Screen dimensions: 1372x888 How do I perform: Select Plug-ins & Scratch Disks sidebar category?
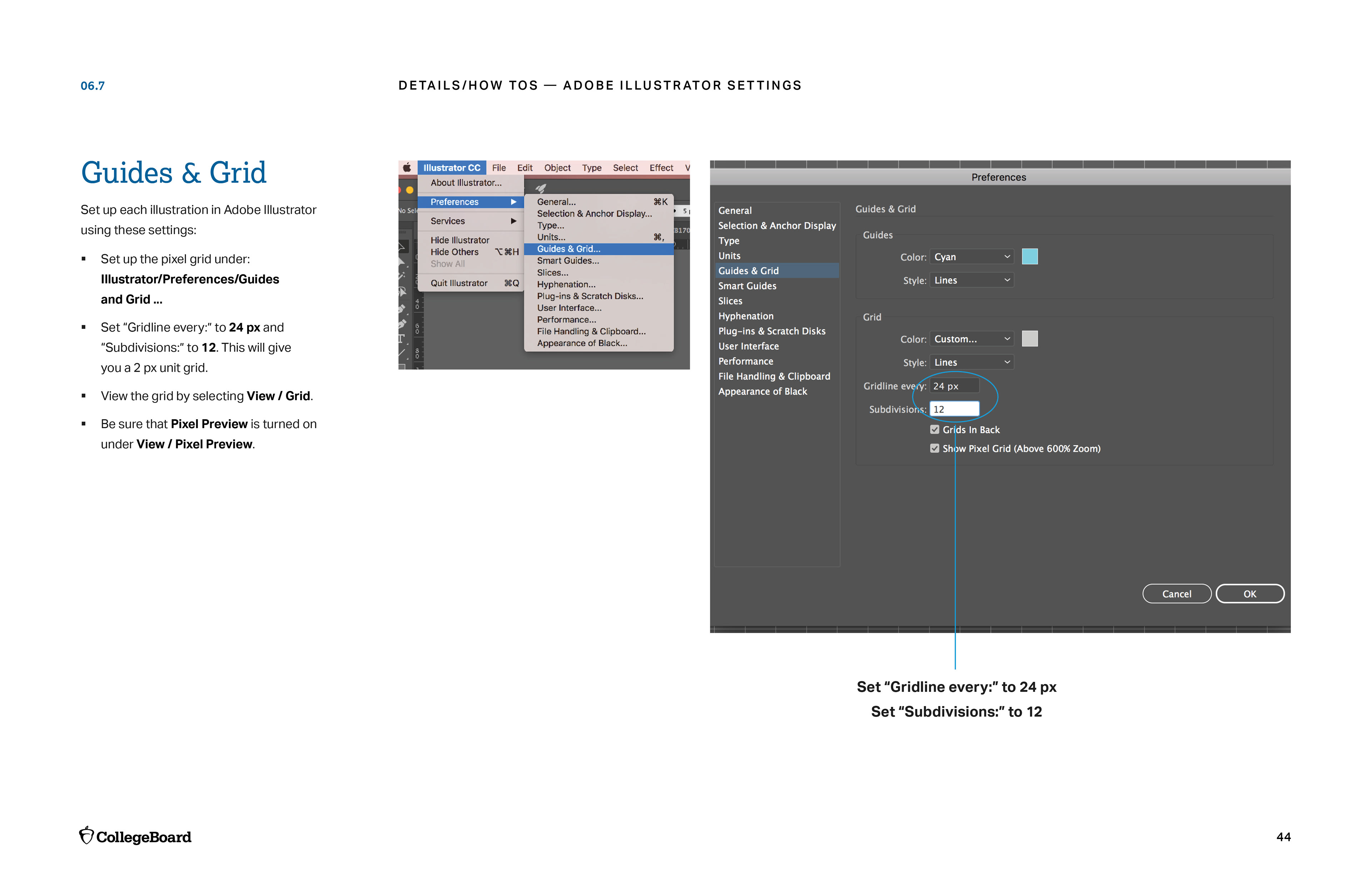(x=777, y=331)
